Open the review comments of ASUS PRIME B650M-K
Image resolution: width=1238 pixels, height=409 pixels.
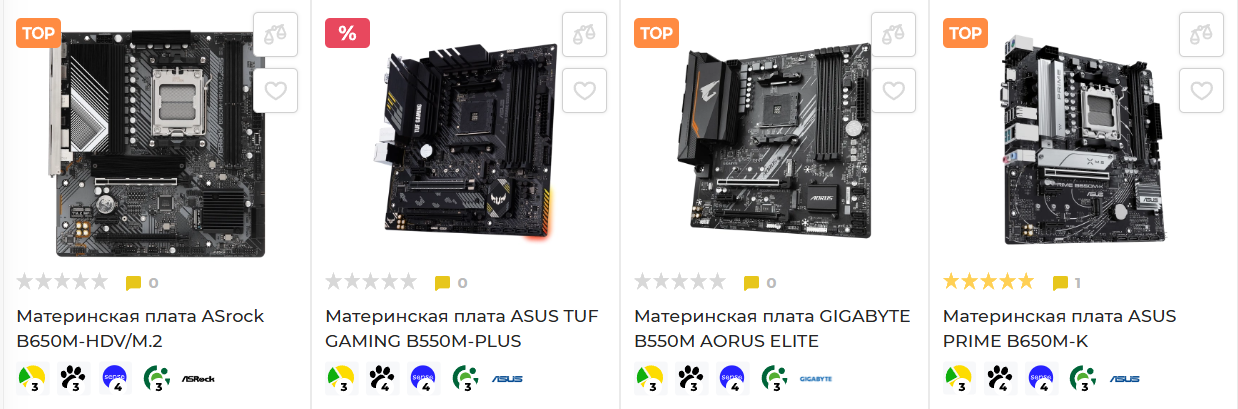(1067, 283)
